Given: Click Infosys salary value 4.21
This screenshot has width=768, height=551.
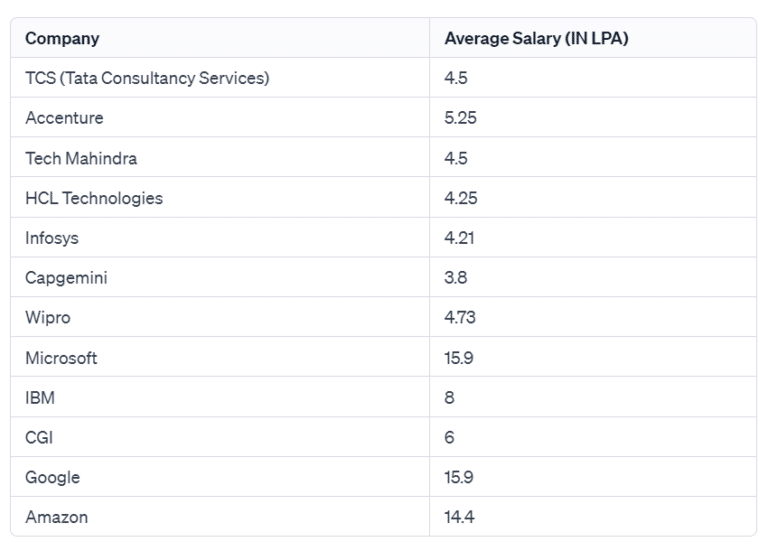Looking at the screenshot, I should pyautogui.click(x=459, y=238).
